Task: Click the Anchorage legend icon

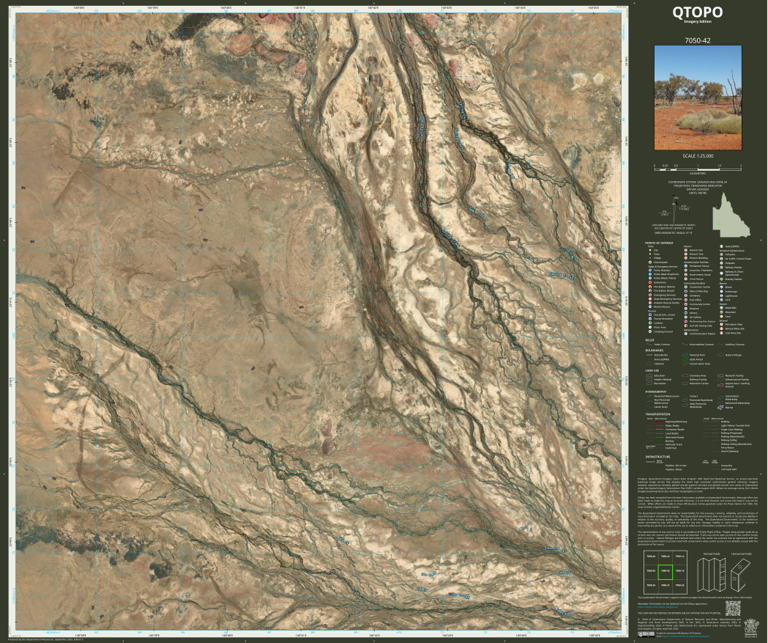Action: tap(721, 291)
